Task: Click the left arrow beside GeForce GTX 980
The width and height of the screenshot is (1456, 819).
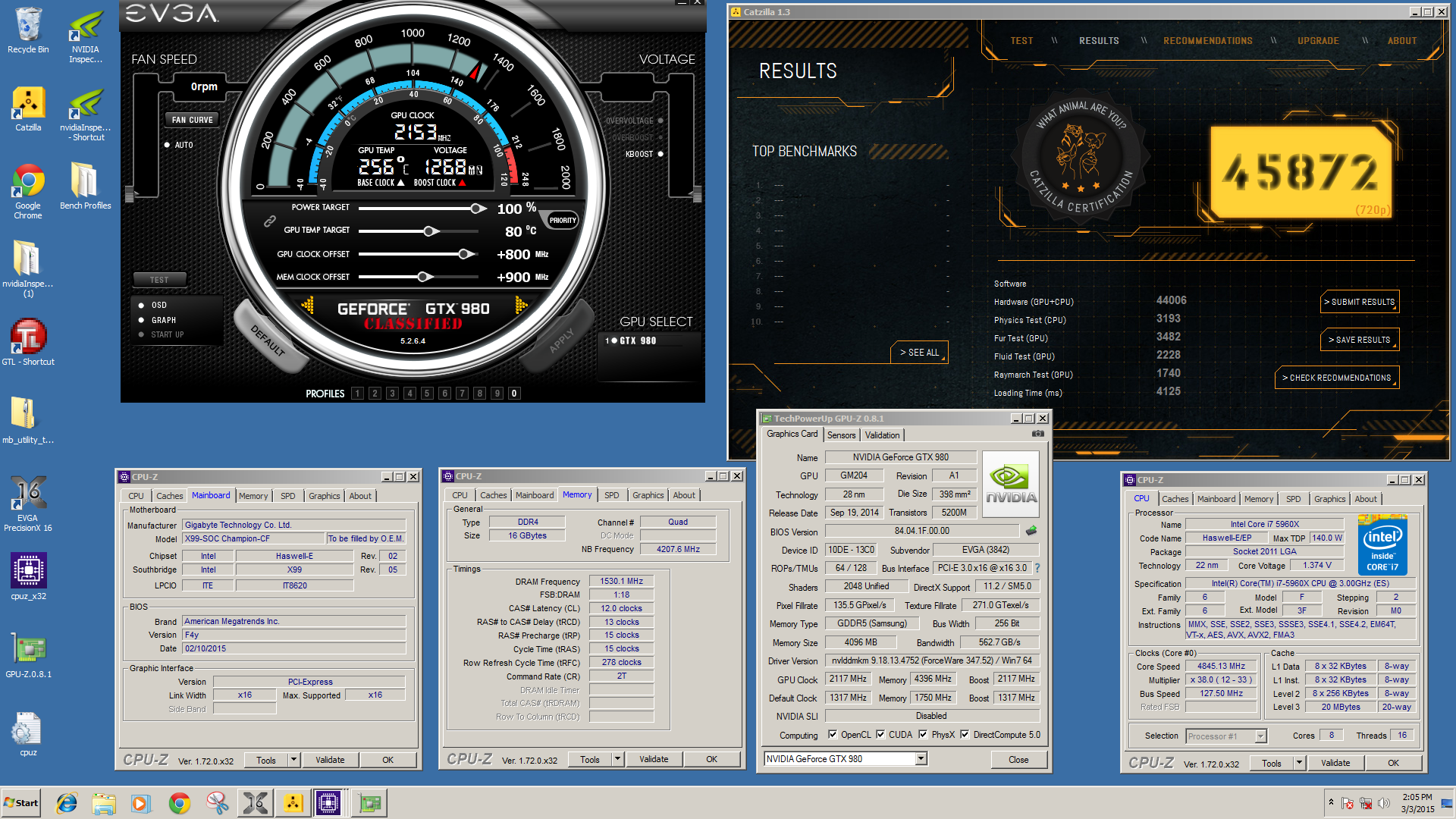Action: tap(308, 306)
